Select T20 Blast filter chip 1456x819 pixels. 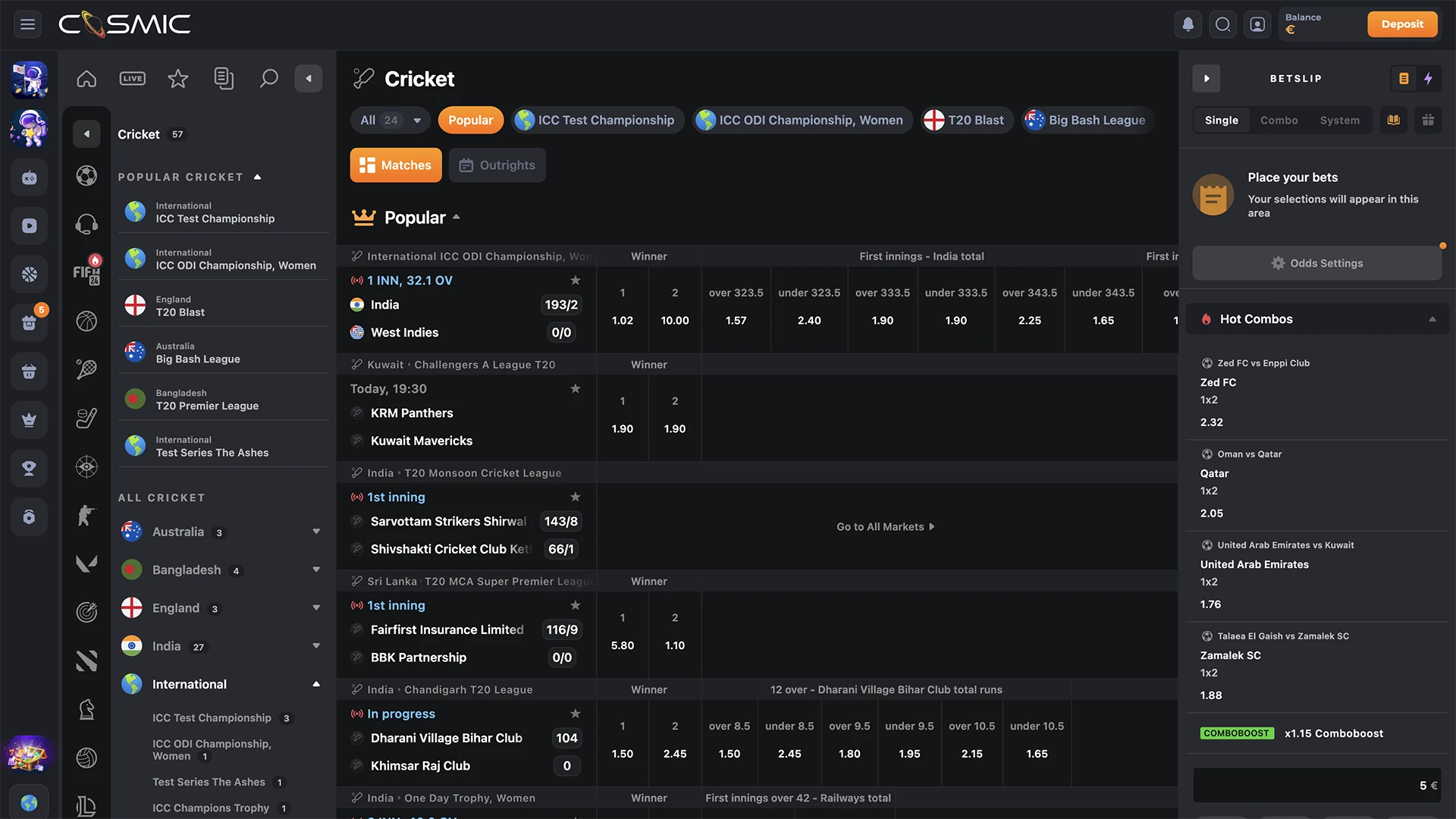(x=966, y=120)
